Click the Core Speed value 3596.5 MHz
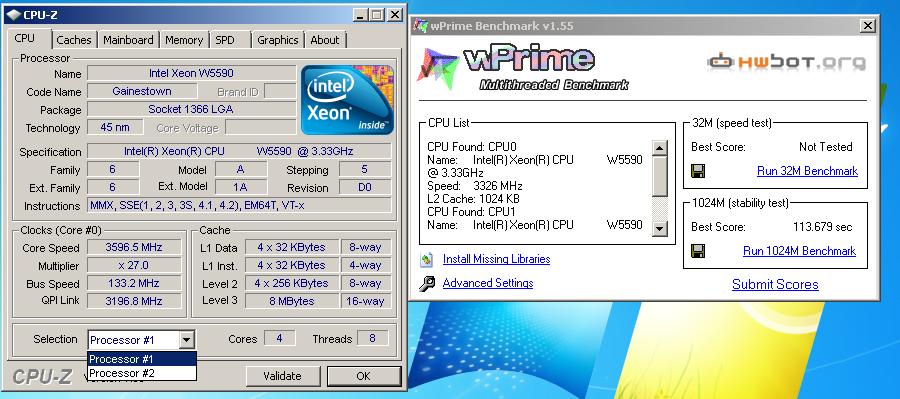 point(134,247)
